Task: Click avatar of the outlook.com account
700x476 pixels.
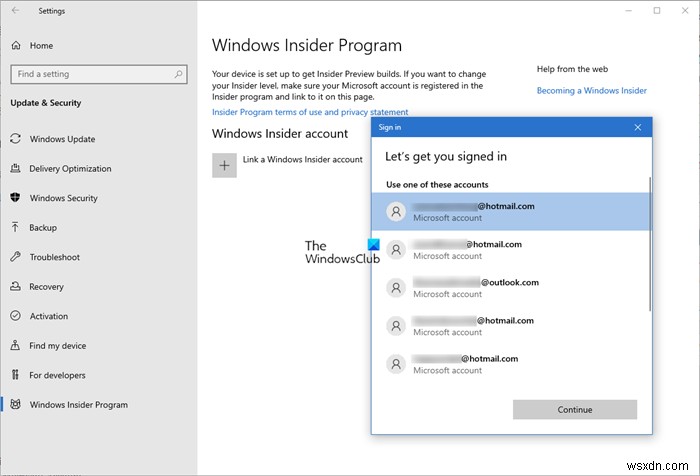Action: click(x=396, y=288)
